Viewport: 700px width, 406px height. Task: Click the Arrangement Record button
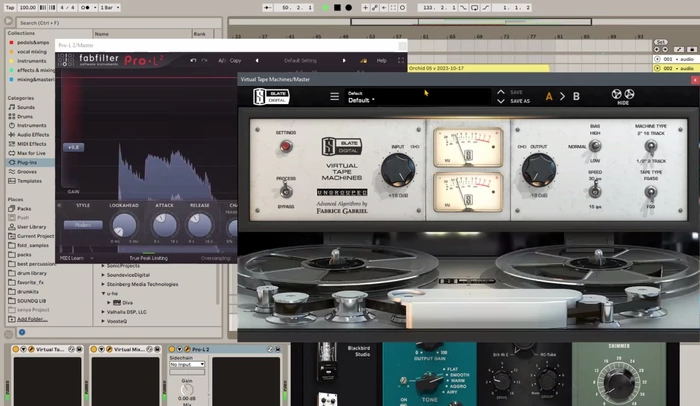point(349,8)
